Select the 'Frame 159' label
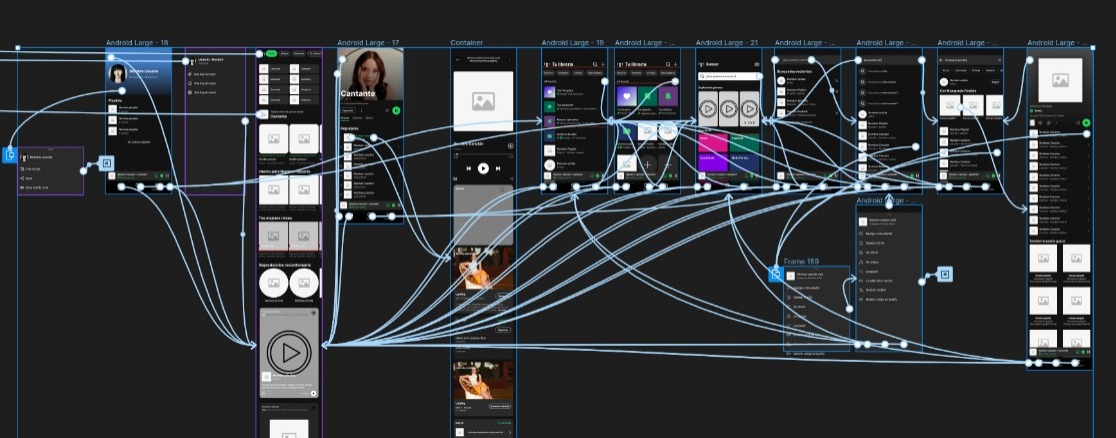Viewport: 1116px width, 438px height. [801, 262]
